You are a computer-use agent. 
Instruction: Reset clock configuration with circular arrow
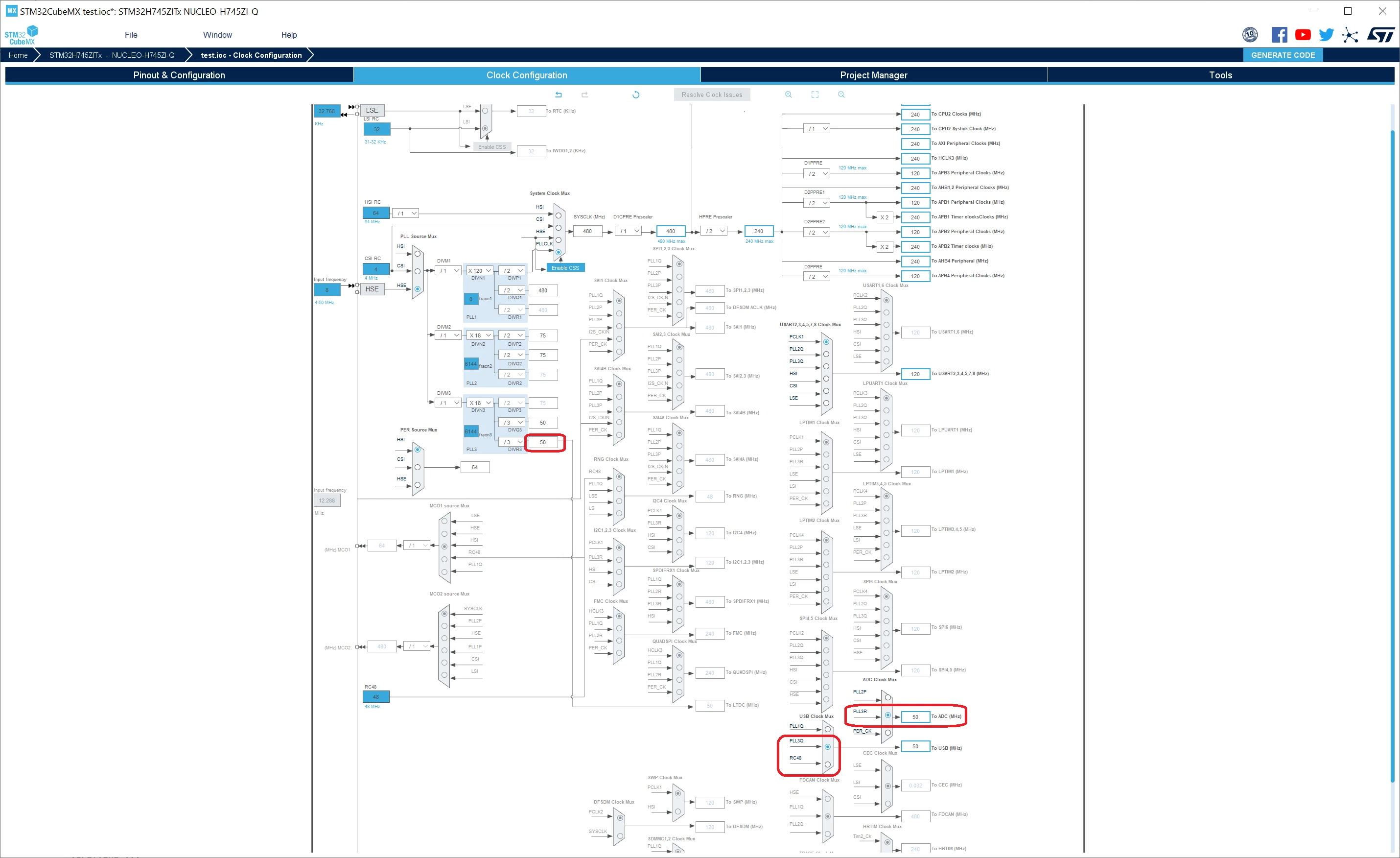636,95
